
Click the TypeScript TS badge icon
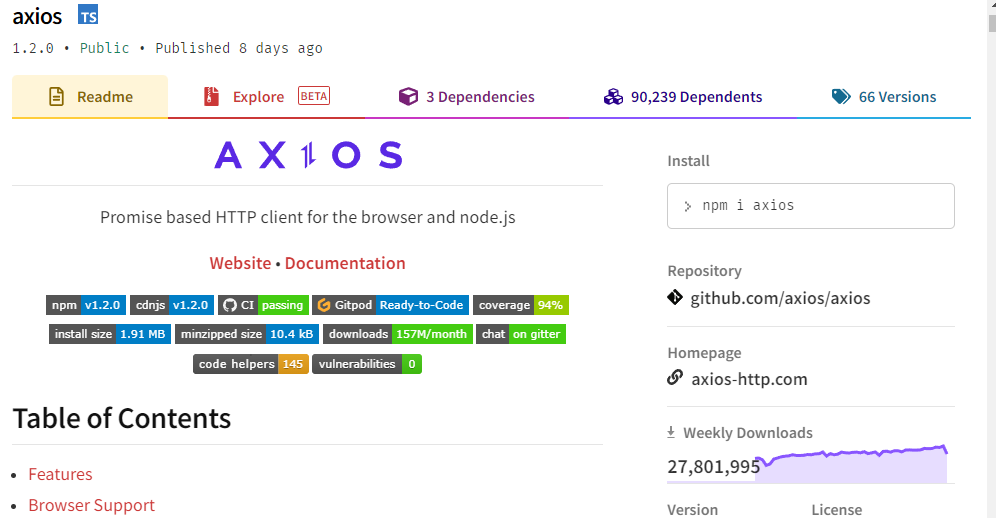[88, 14]
